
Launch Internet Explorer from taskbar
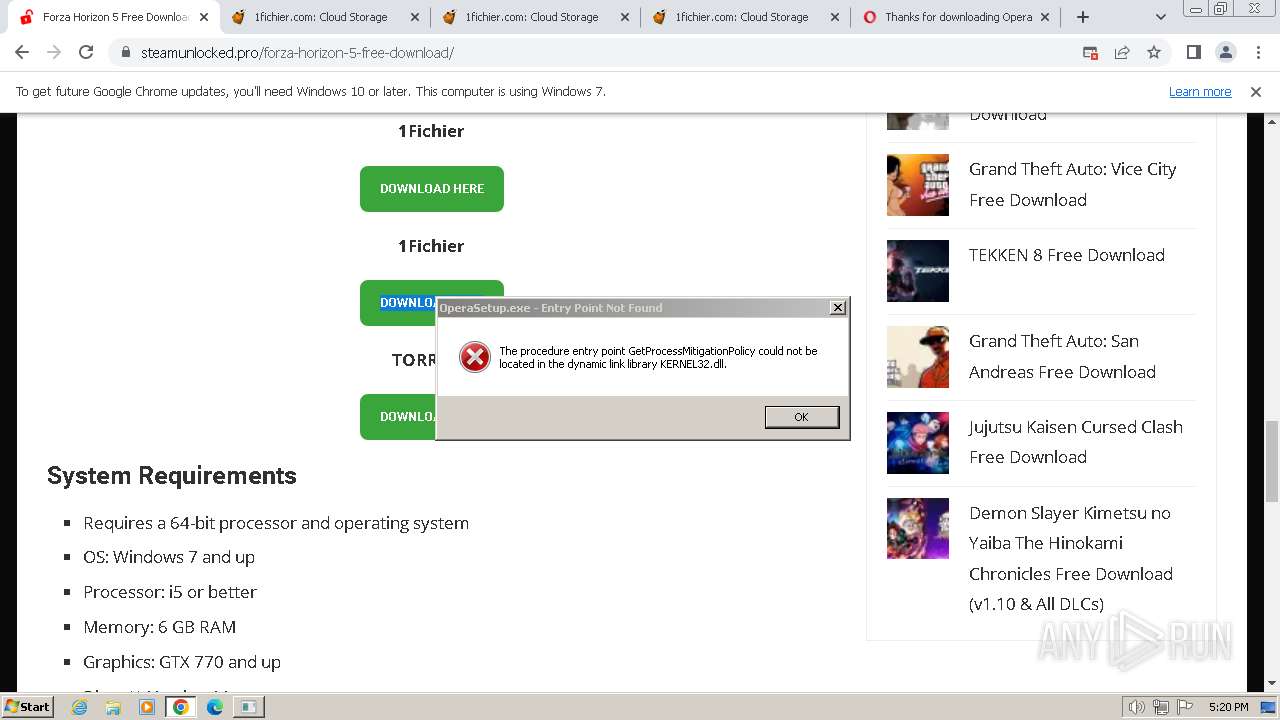pyautogui.click(x=80, y=707)
